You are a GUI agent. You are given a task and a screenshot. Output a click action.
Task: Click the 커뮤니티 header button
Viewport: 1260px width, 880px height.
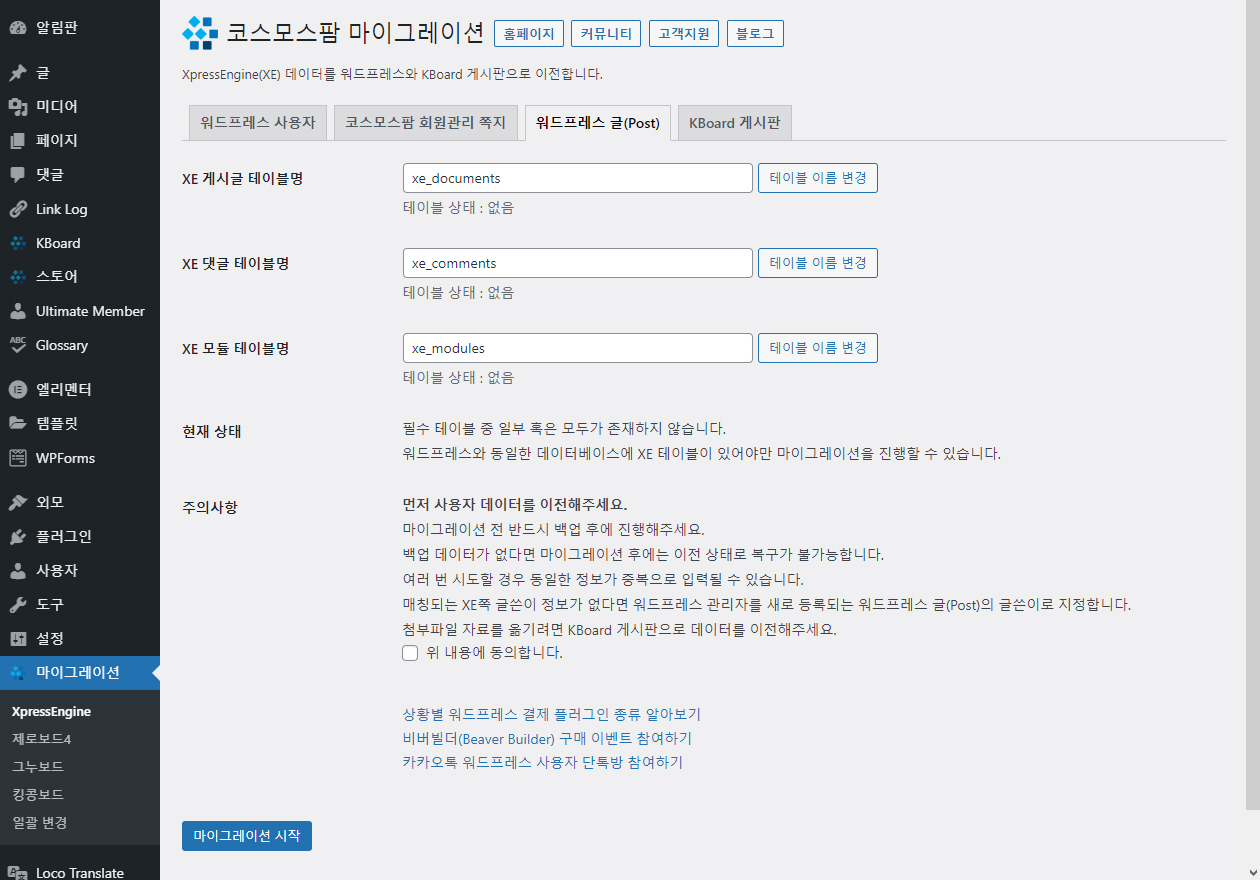606,33
